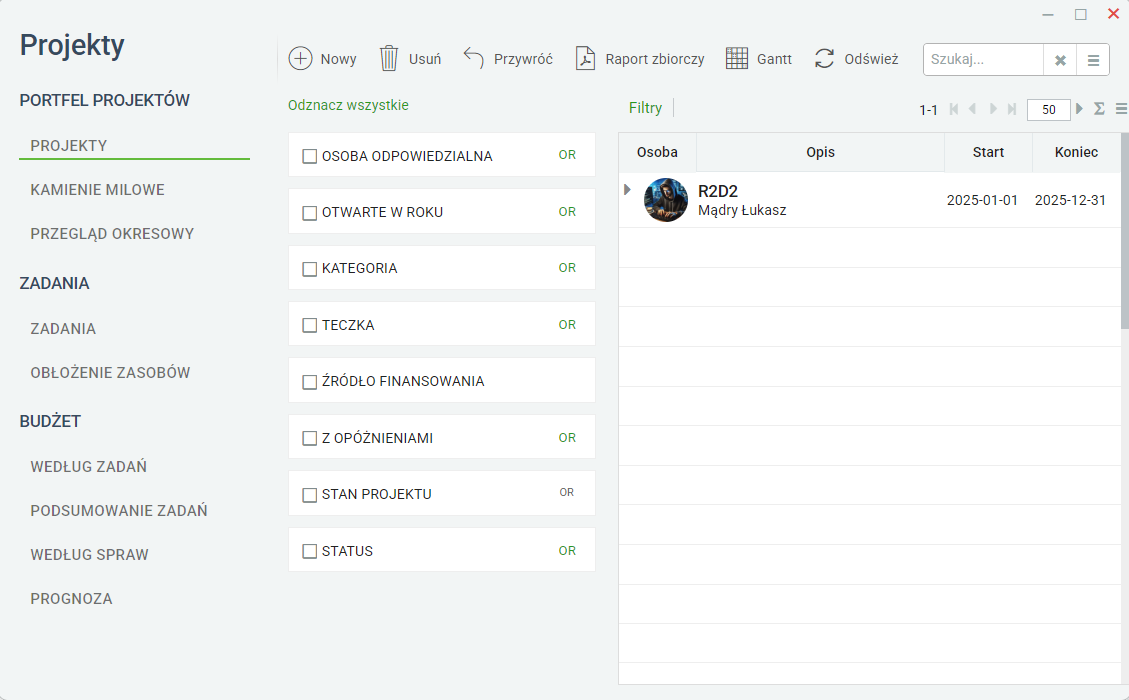Click the Przywróć undo arrow icon
The height and width of the screenshot is (700, 1129).
(473, 58)
